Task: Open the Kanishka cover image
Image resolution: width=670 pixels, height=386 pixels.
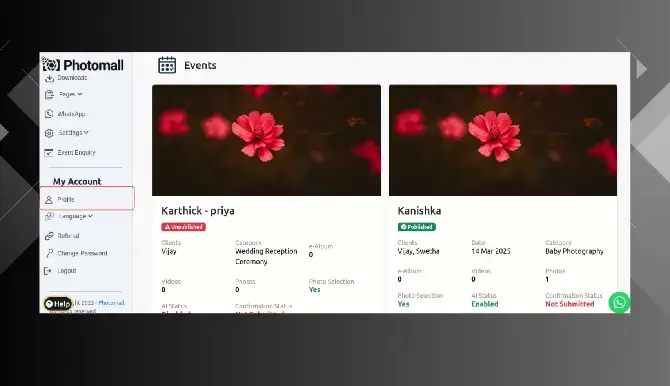Action: tap(503, 140)
